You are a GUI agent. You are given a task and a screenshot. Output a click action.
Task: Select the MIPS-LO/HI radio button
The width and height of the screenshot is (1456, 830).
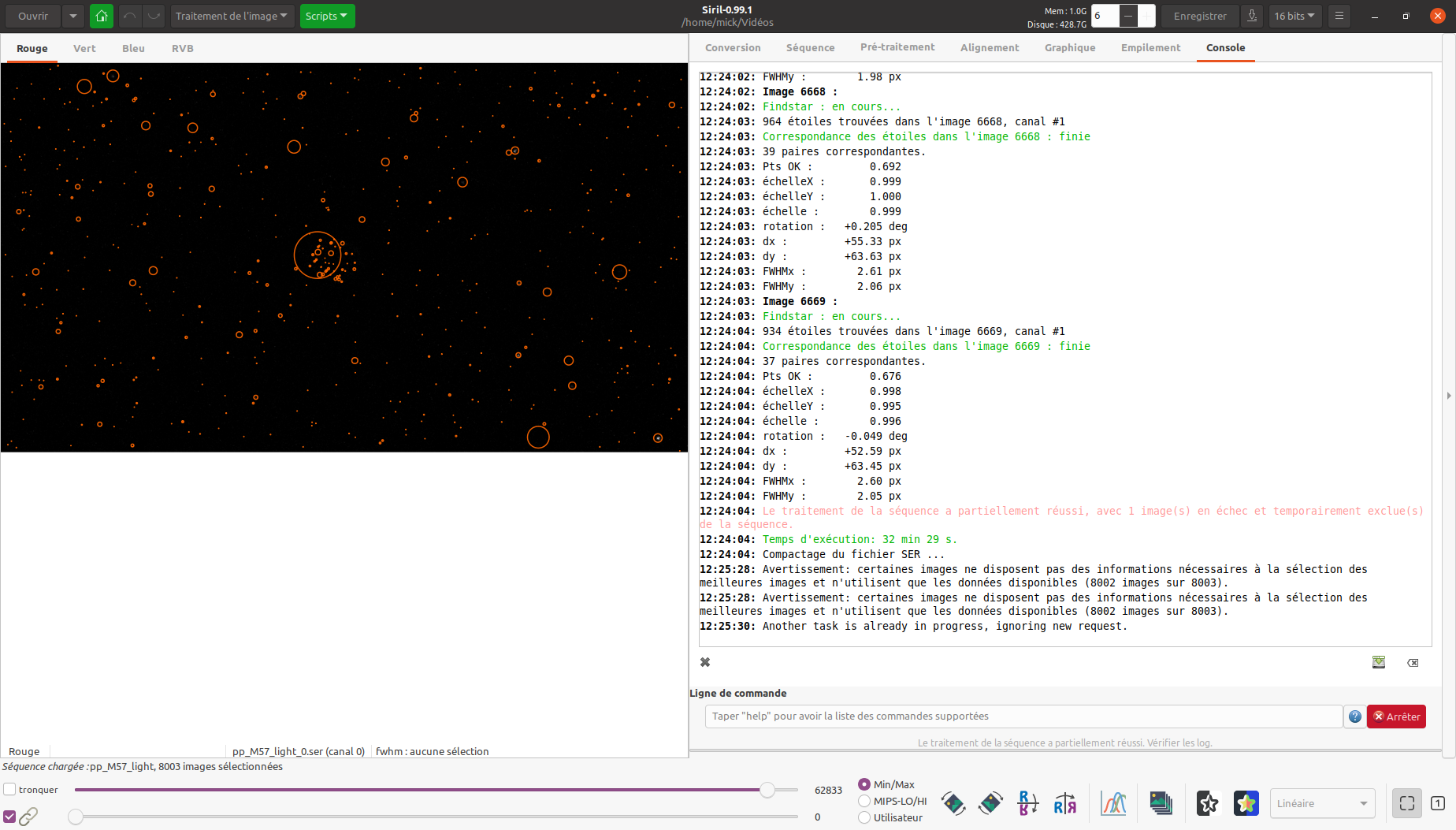point(864,801)
